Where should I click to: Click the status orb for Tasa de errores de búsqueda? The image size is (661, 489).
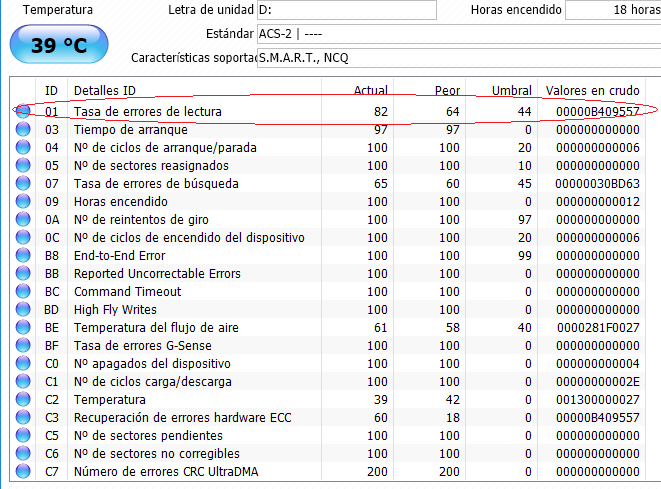pyautogui.click(x=23, y=183)
